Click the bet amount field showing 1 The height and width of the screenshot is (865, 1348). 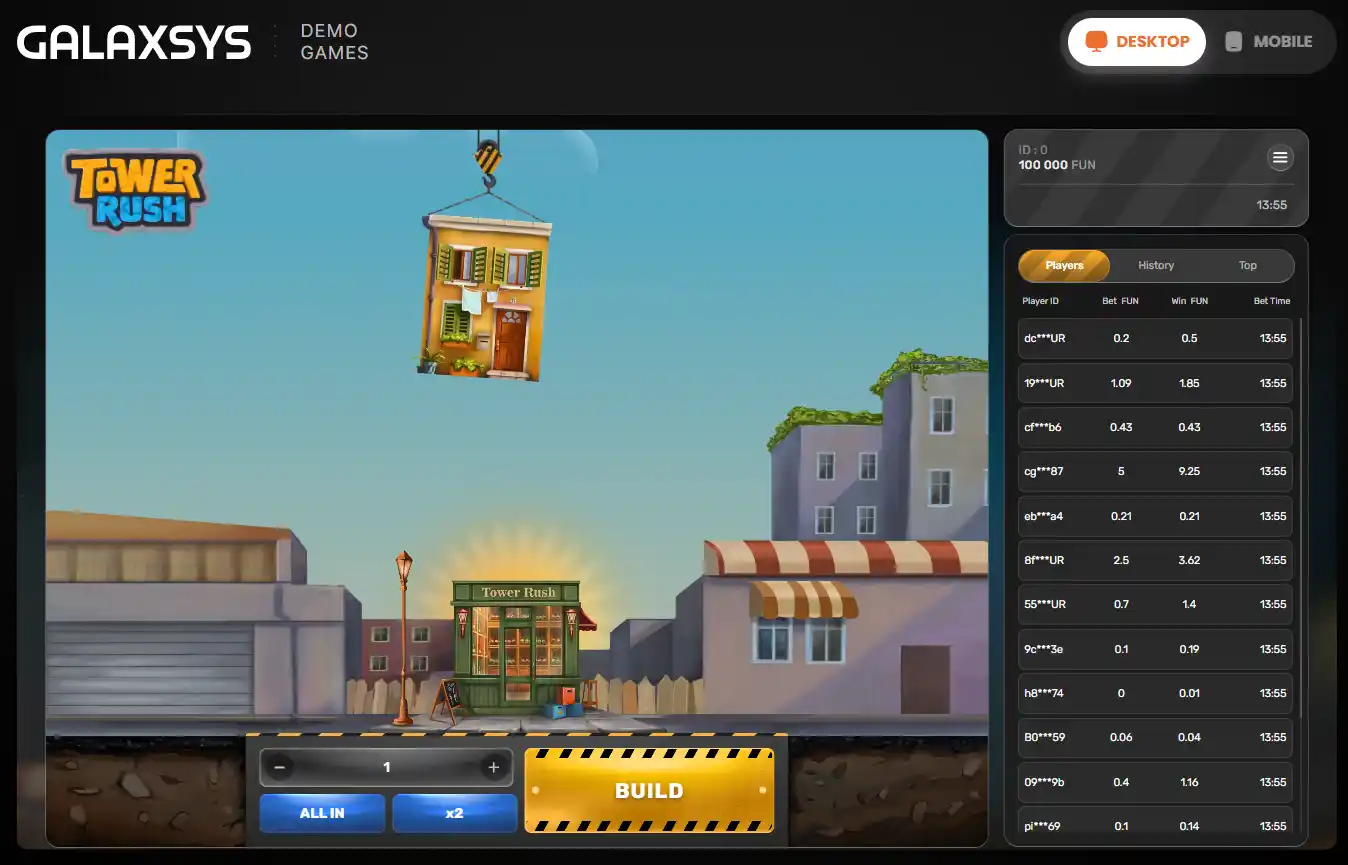tap(386, 767)
